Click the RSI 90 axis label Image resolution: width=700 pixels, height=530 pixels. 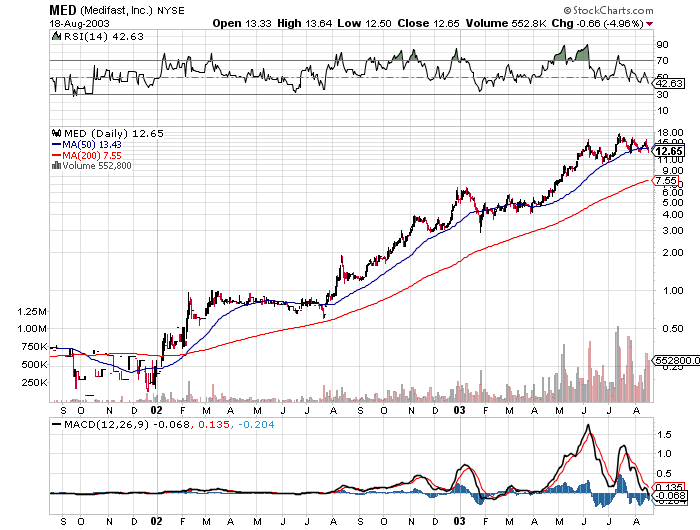662,45
